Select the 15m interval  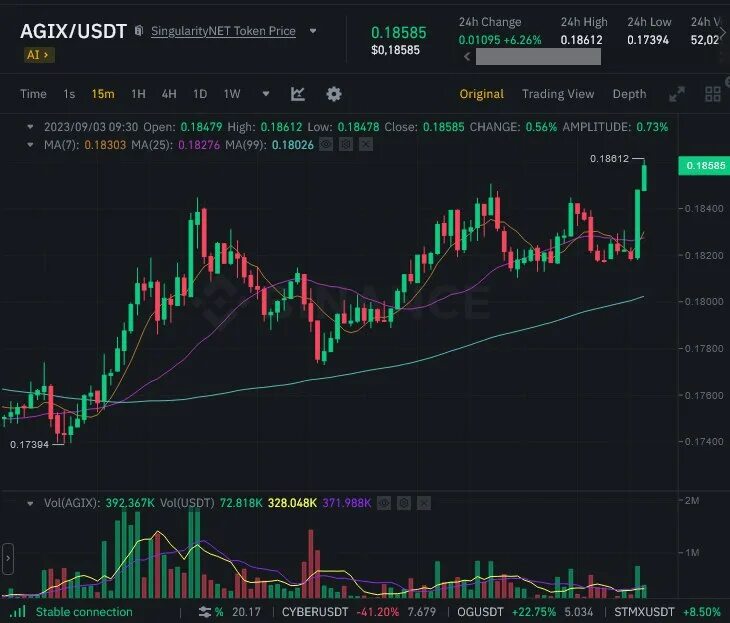103,94
